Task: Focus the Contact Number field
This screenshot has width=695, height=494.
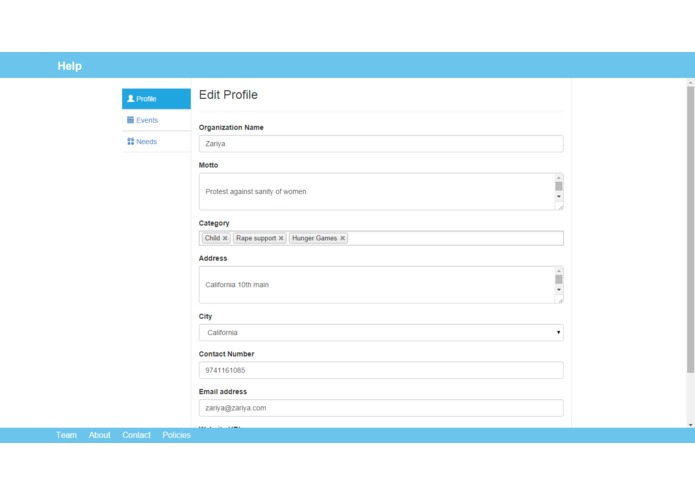Action: (x=381, y=370)
